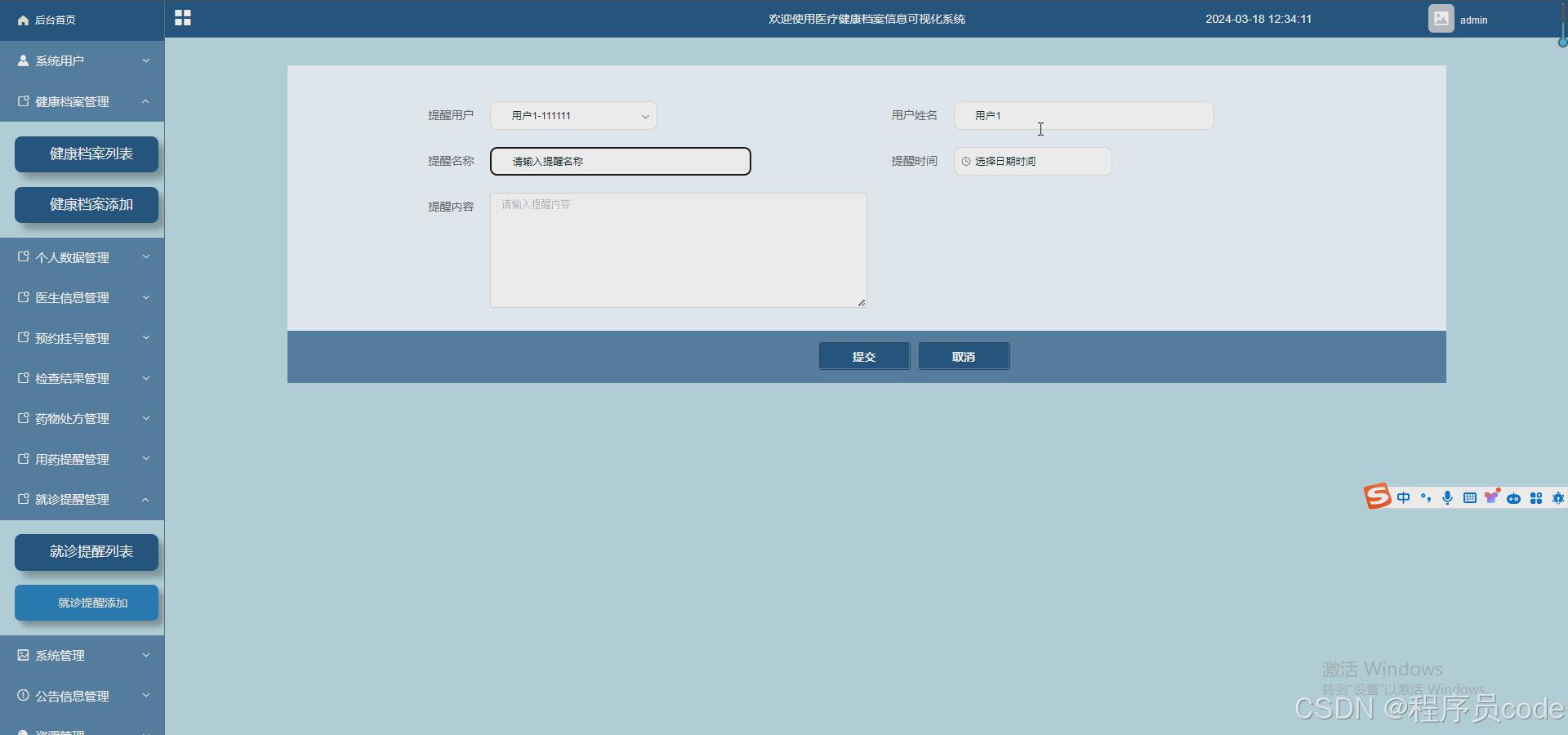
Task: Click the microphone voice input icon
Action: pos(1447,497)
